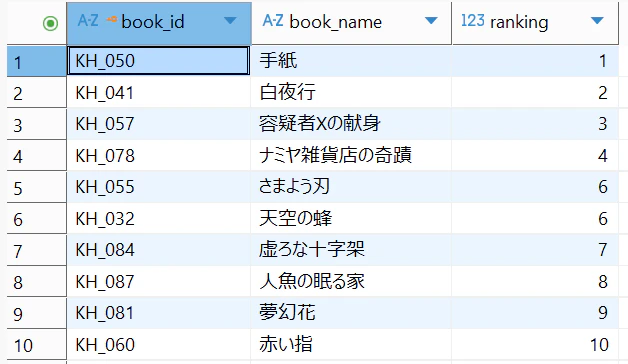Click the cell KH_041
This screenshot has width=628, height=364.
click(x=159, y=93)
